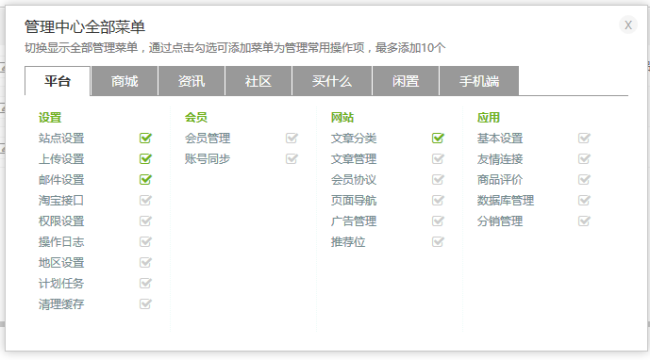The image size is (650, 361).
Task: Uncheck the 站点设置 checkbox
Action: pyautogui.click(x=146, y=138)
